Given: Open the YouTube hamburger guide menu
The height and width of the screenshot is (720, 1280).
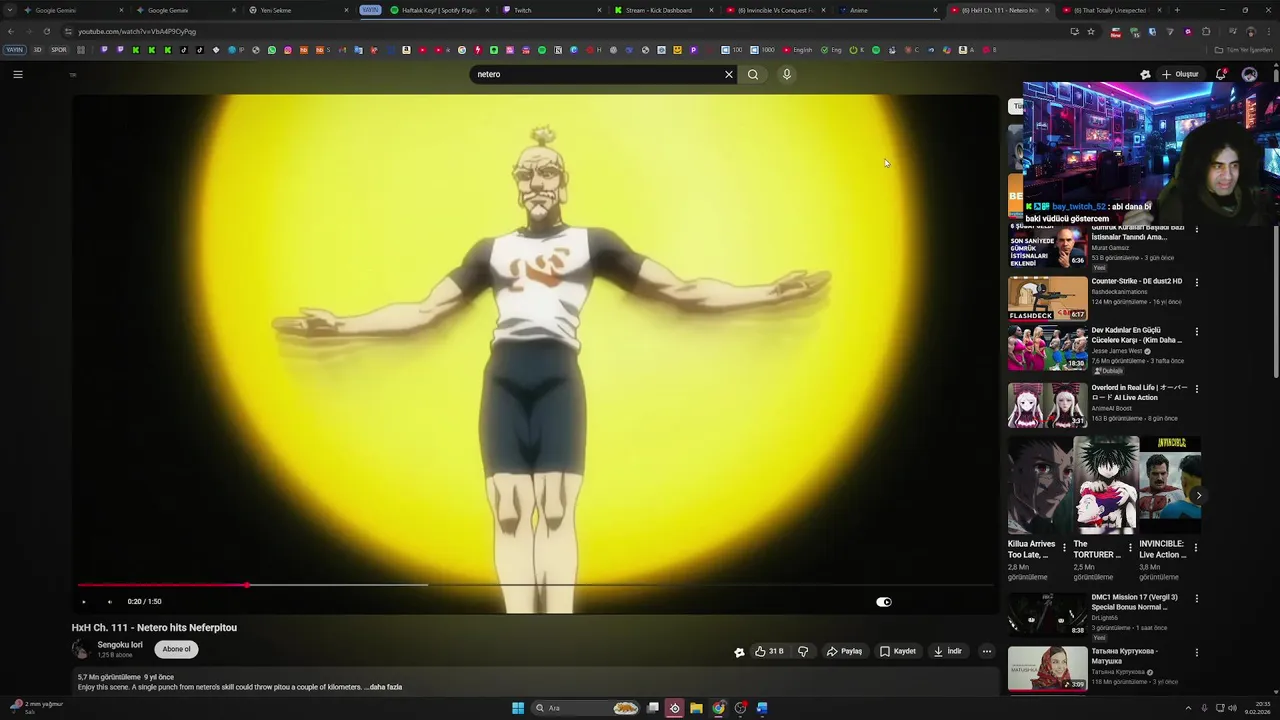Looking at the screenshot, I should click(18, 74).
